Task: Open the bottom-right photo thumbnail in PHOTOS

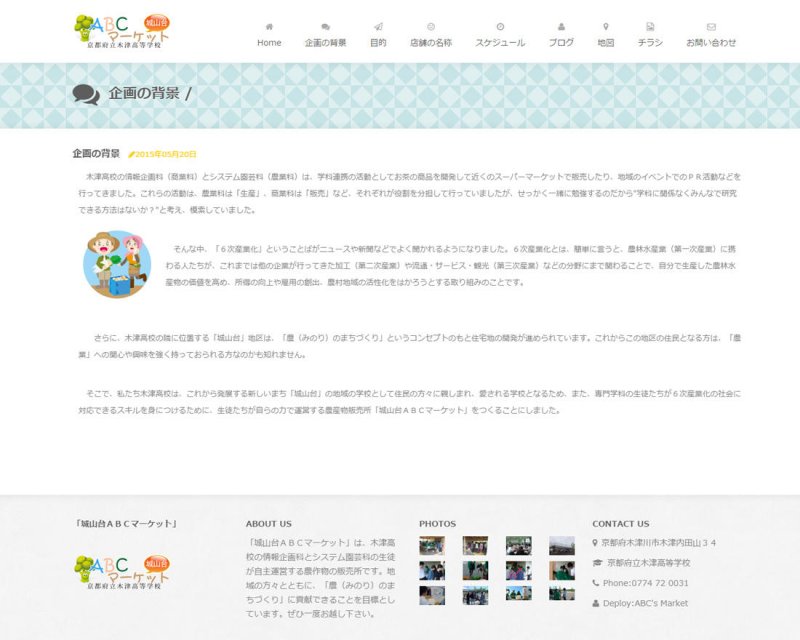Action: click(562, 594)
